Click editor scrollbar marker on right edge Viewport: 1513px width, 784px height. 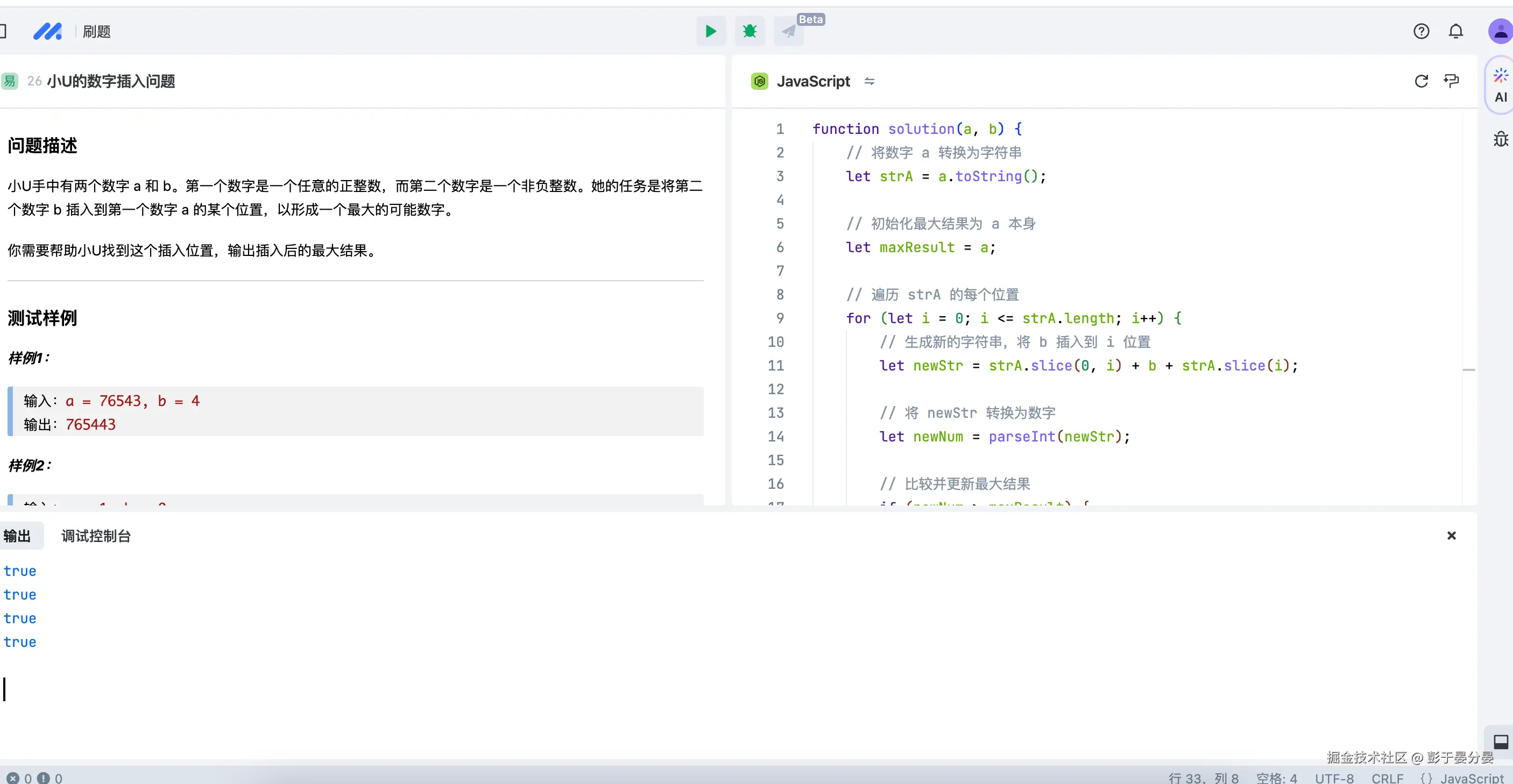coord(1468,370)
